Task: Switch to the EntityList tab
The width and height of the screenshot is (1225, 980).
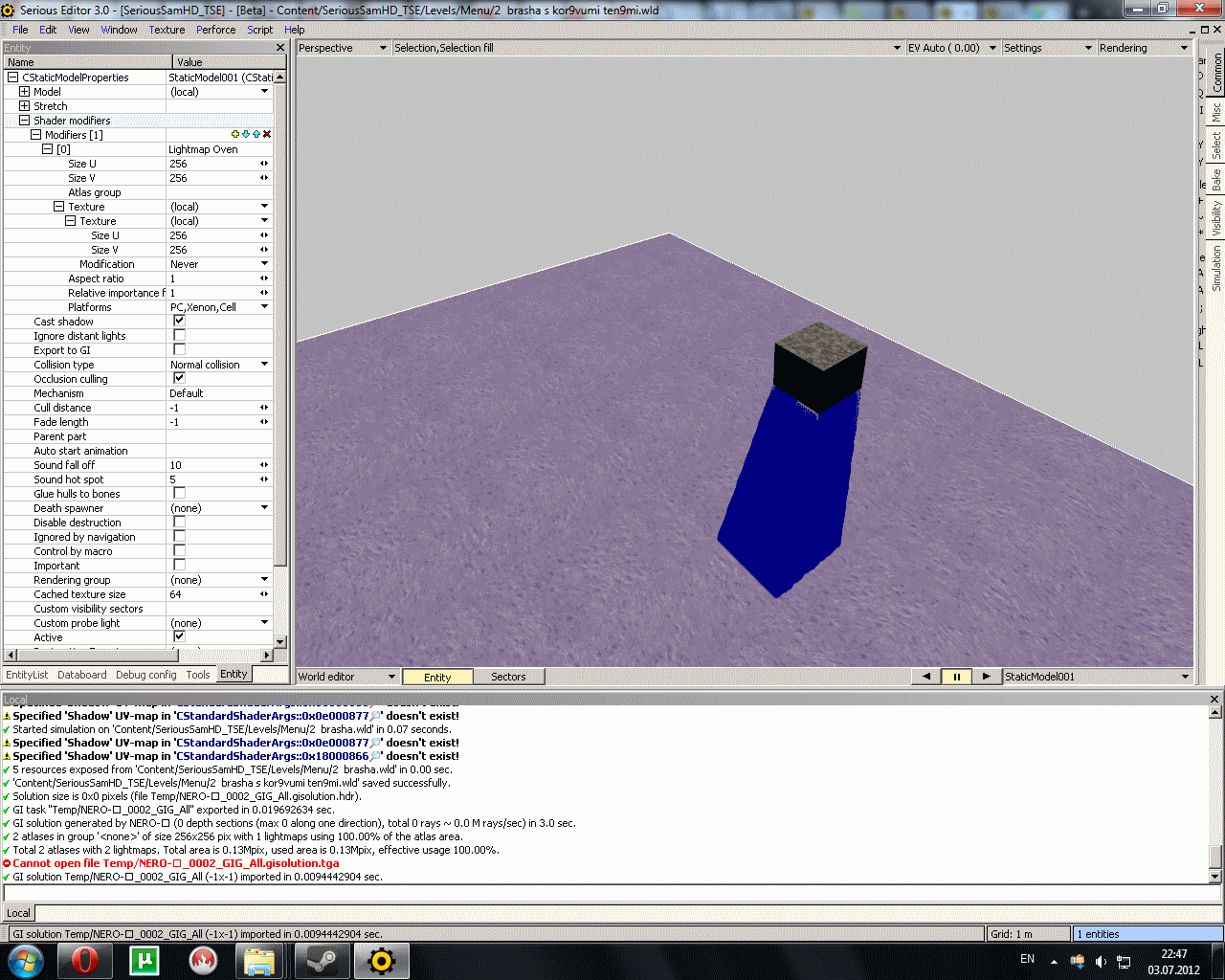Action: (27, 675)
